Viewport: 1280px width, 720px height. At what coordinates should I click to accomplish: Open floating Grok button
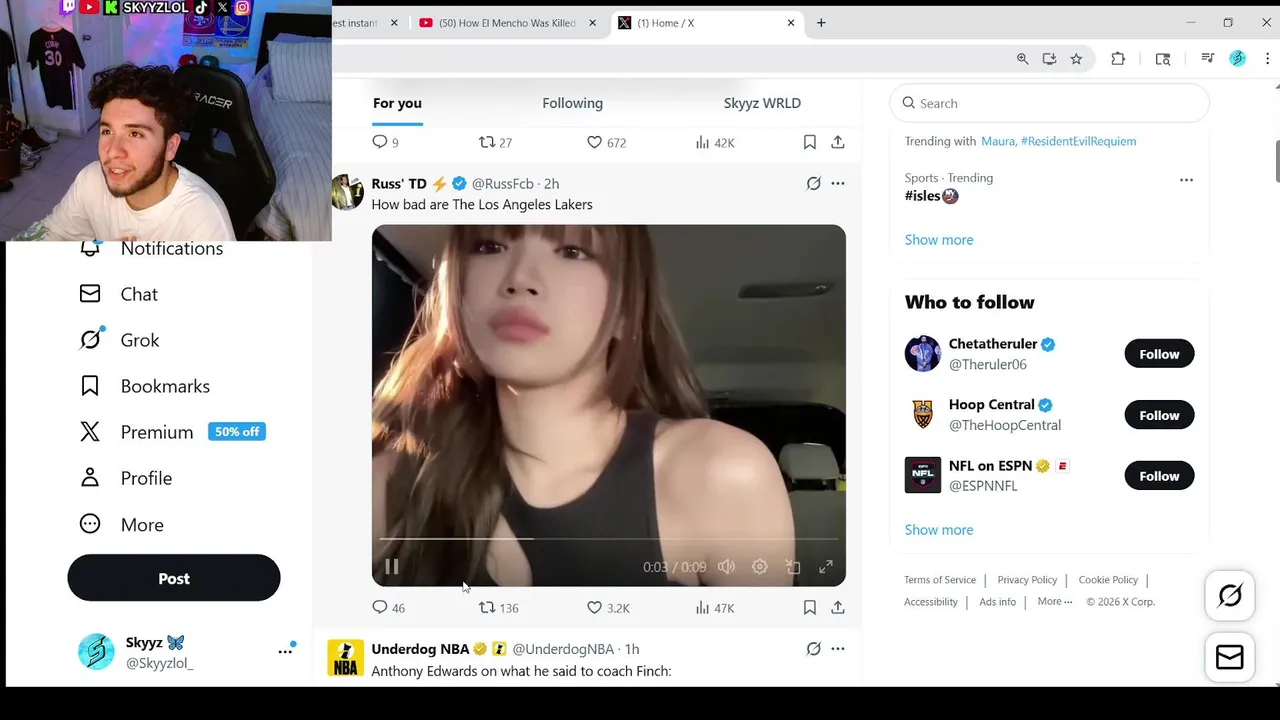[1230, 596]
